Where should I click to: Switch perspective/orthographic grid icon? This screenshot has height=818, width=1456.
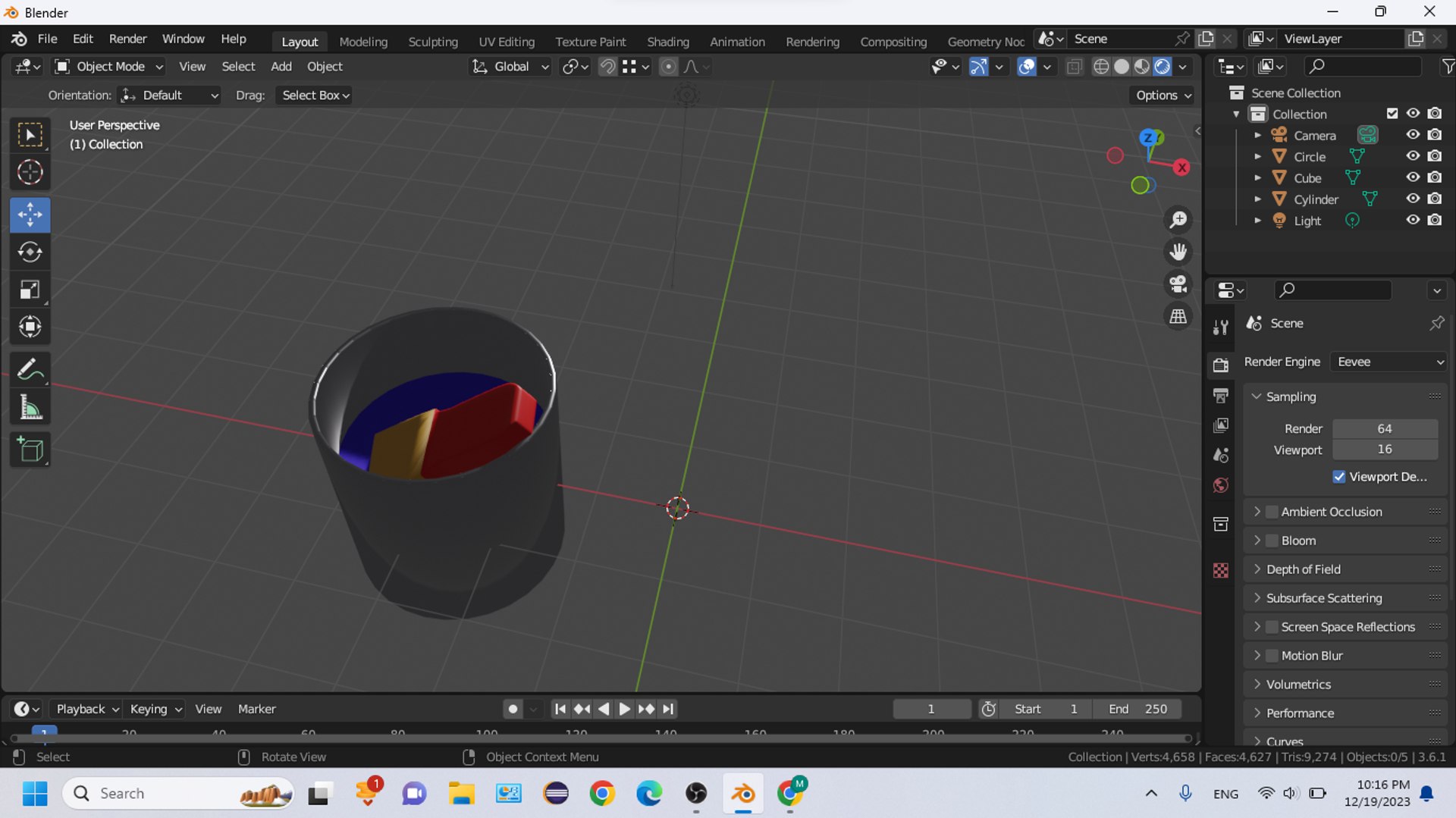coord(1178,316)
